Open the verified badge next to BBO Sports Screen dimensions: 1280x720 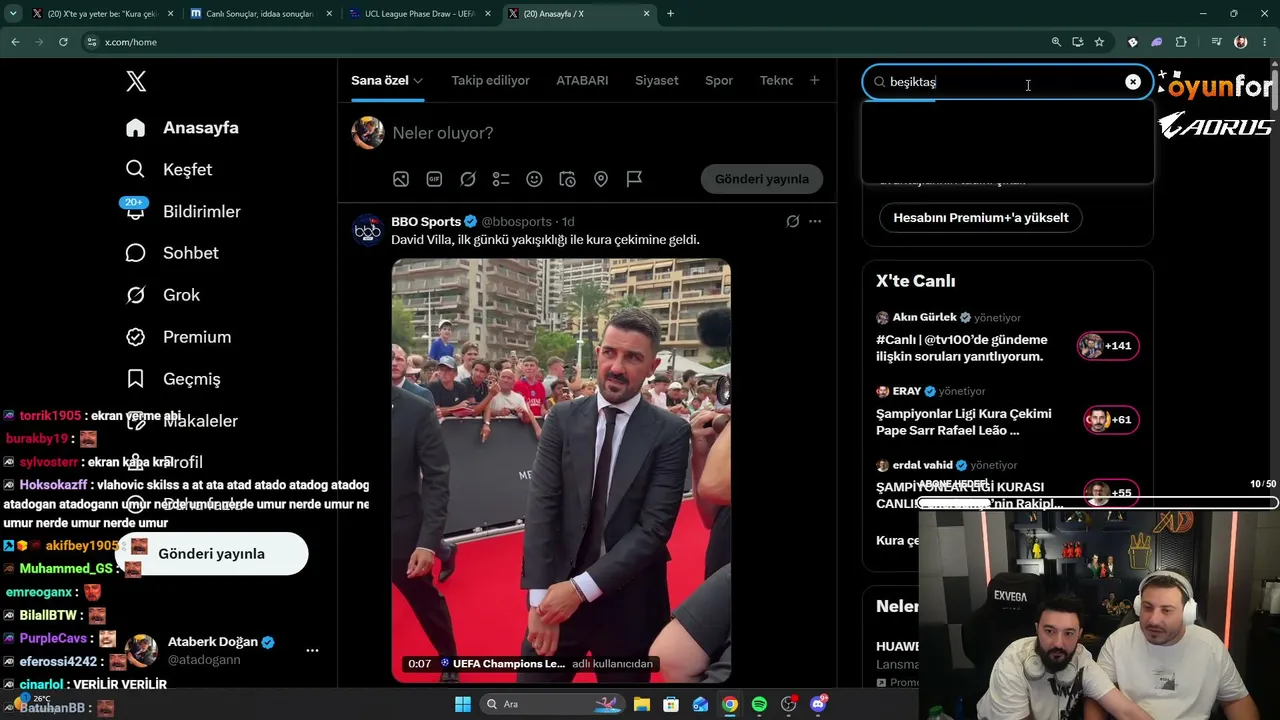coord(471,221)
